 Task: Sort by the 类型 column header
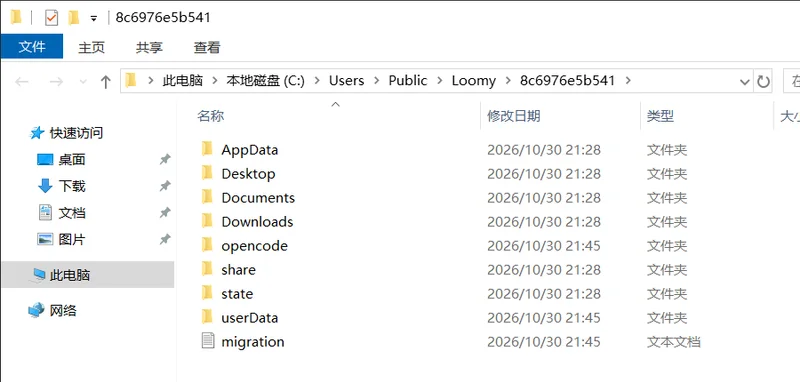coord(660,116)
